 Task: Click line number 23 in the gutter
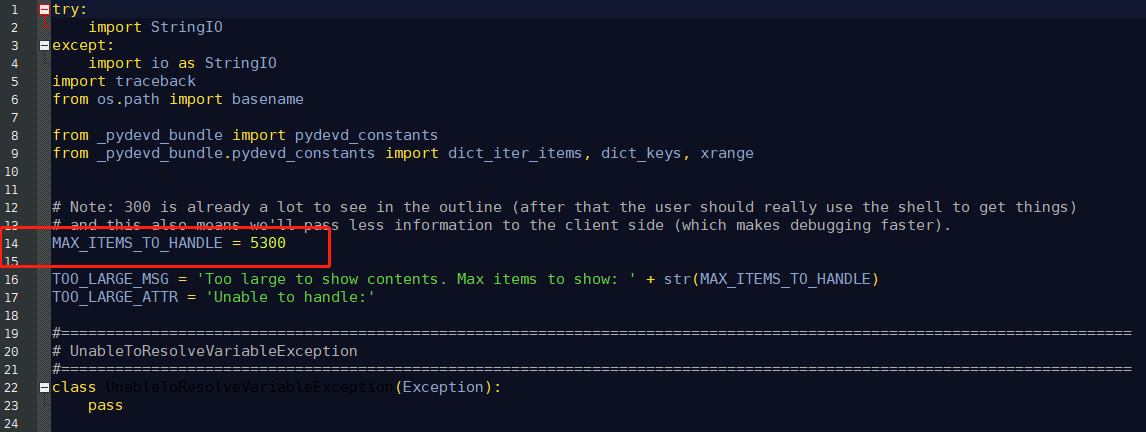[x=11, y=405]
